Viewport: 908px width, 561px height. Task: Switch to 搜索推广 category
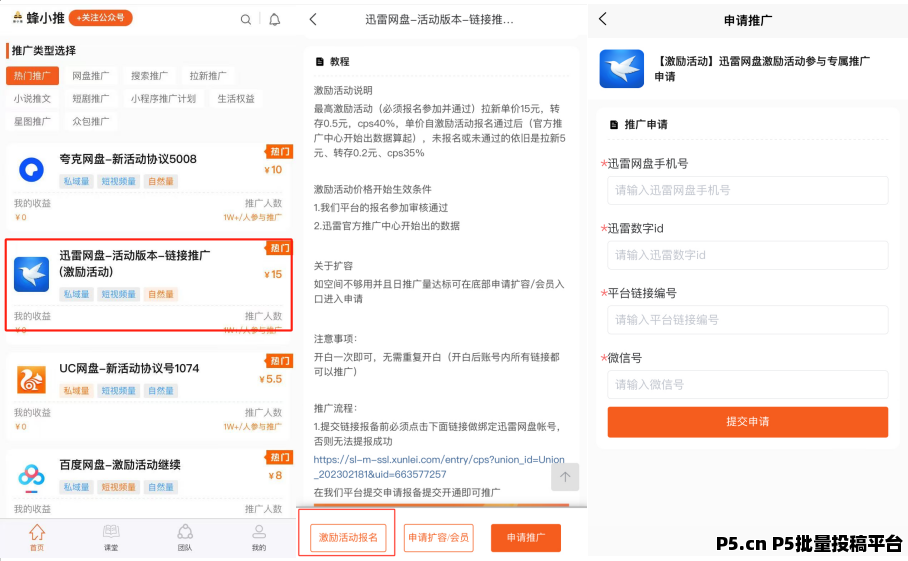pyautogui.click(x=149, y=76)
